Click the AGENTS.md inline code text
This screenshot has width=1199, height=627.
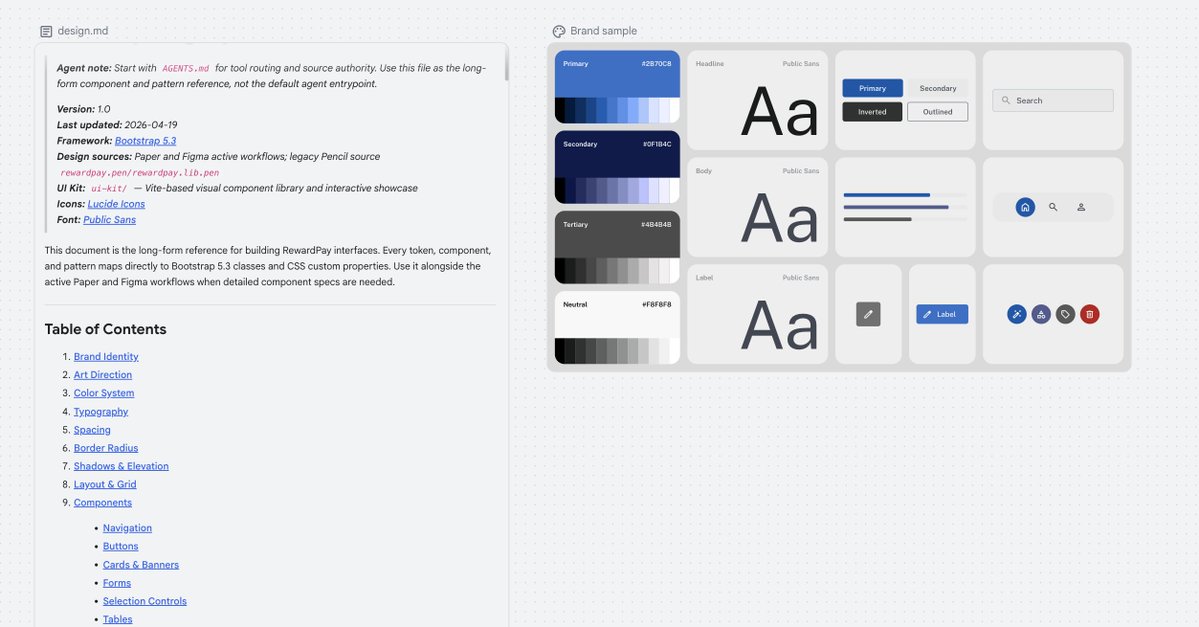coord(185,68)
